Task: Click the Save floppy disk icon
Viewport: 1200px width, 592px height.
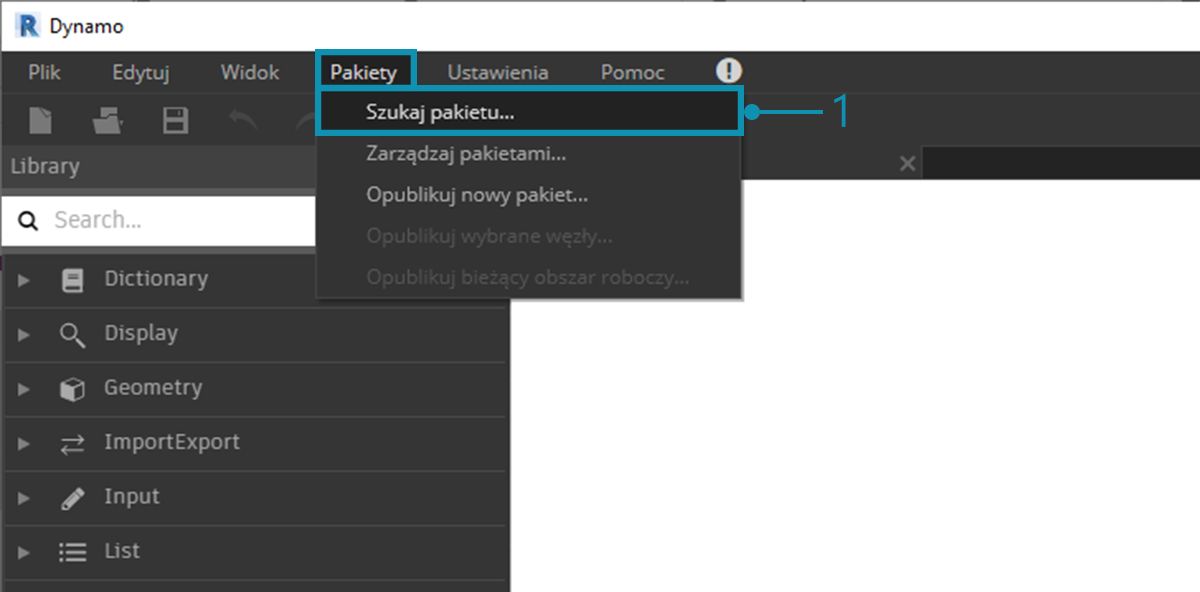Action: pos(176,121)
